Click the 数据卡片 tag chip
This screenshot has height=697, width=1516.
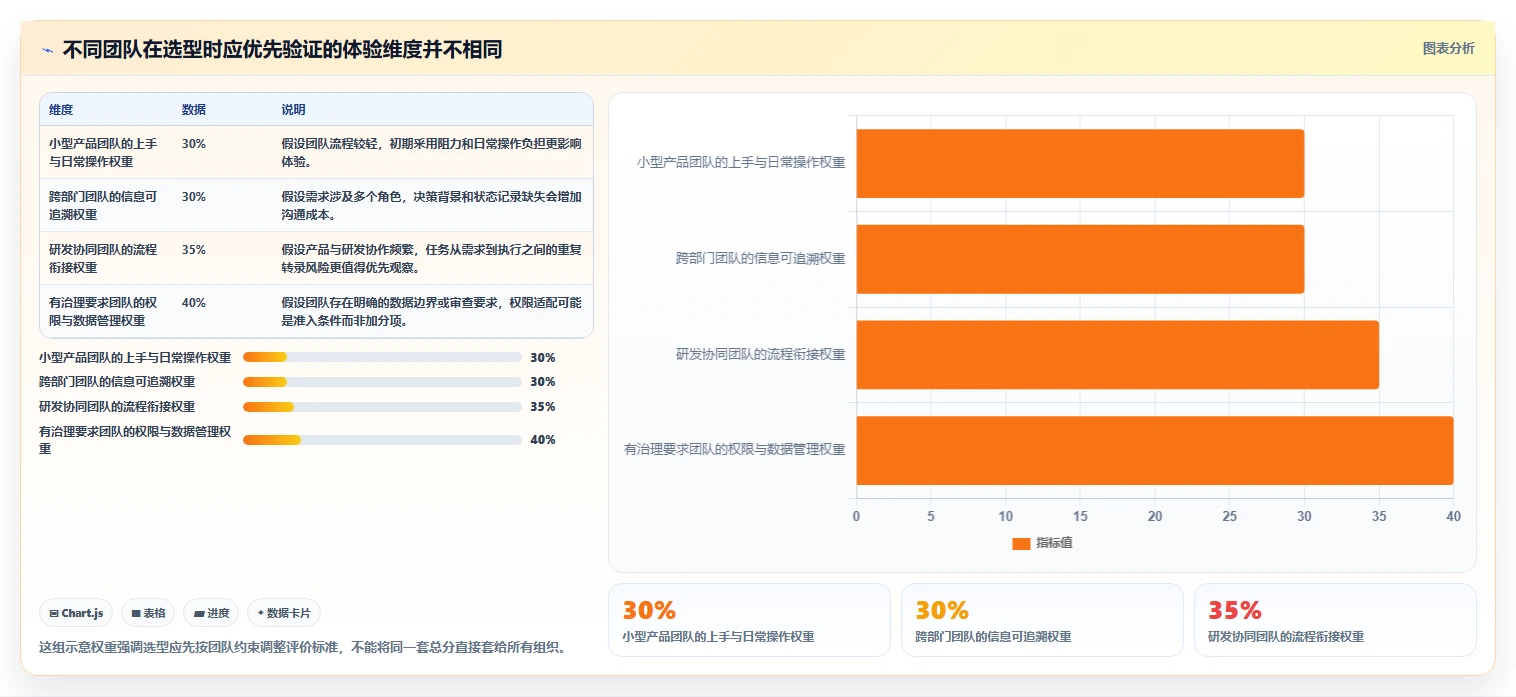pyautogui.click(x=284, y=613)
